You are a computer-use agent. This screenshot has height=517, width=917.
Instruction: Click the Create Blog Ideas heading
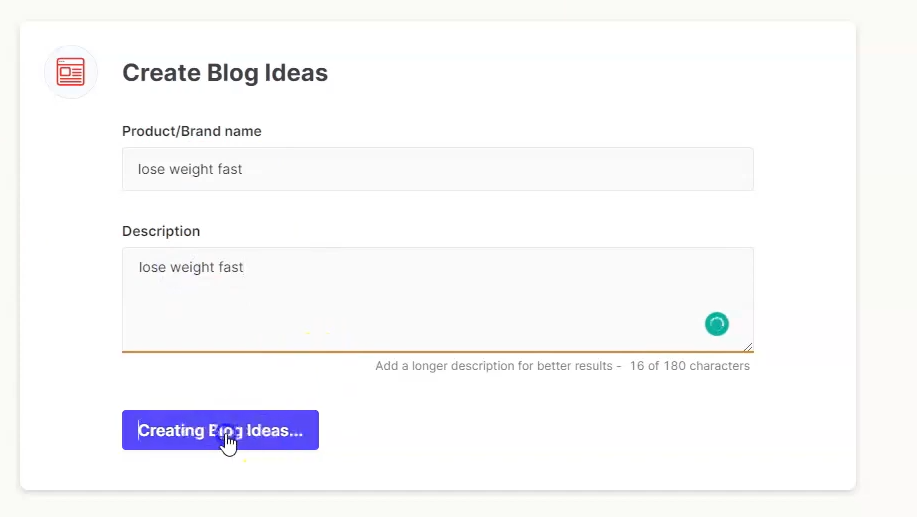coord(225,73)
